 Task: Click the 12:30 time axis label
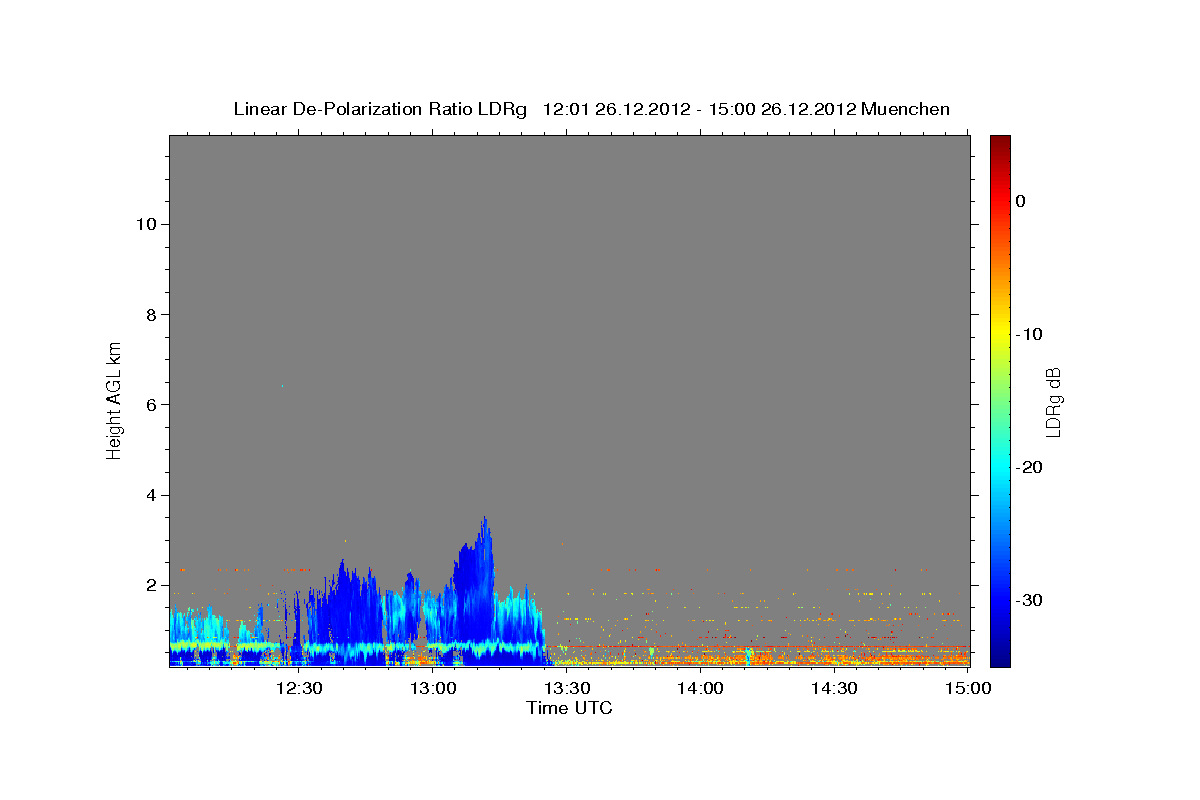pos(299,688)
